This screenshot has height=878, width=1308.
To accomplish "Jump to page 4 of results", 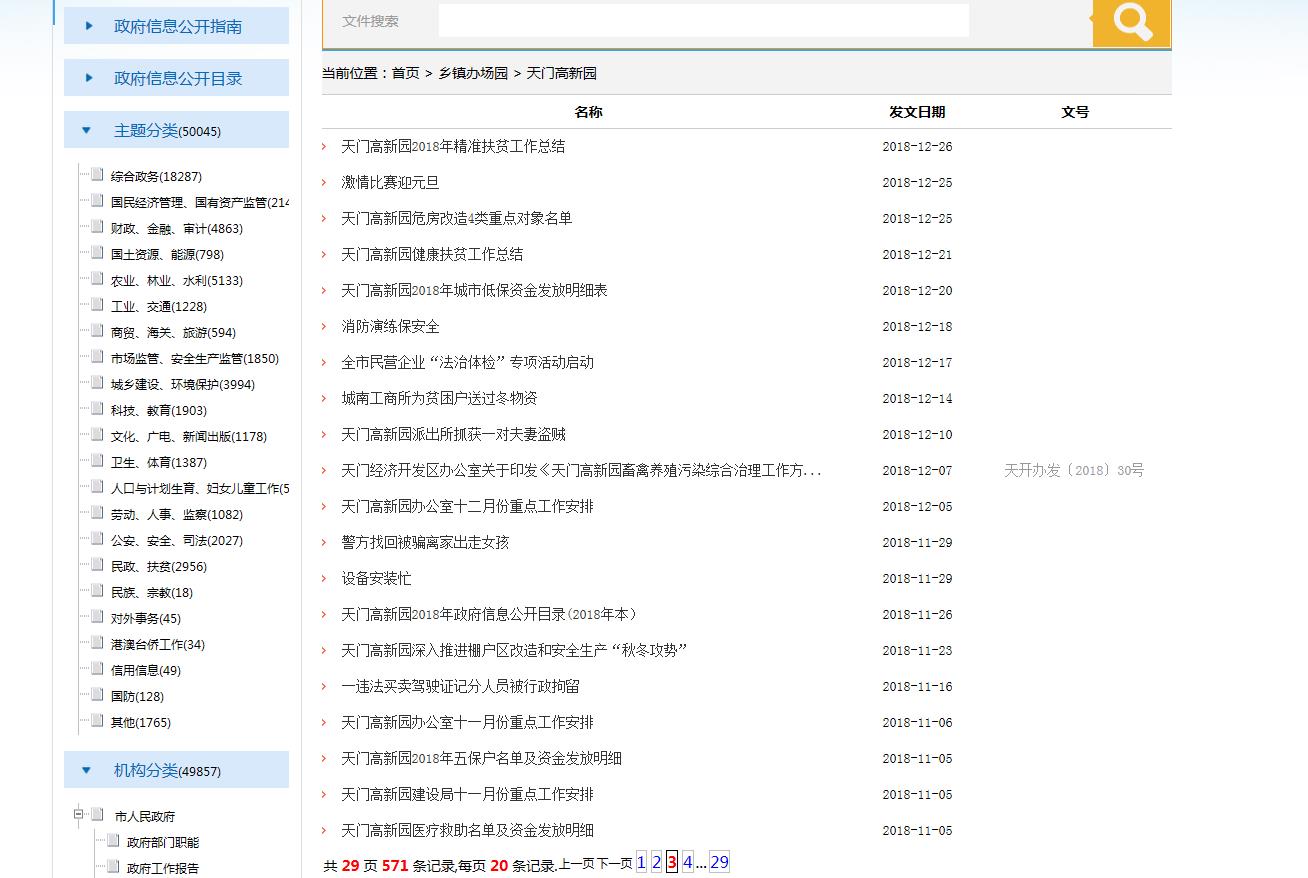I will pos(687,862).
